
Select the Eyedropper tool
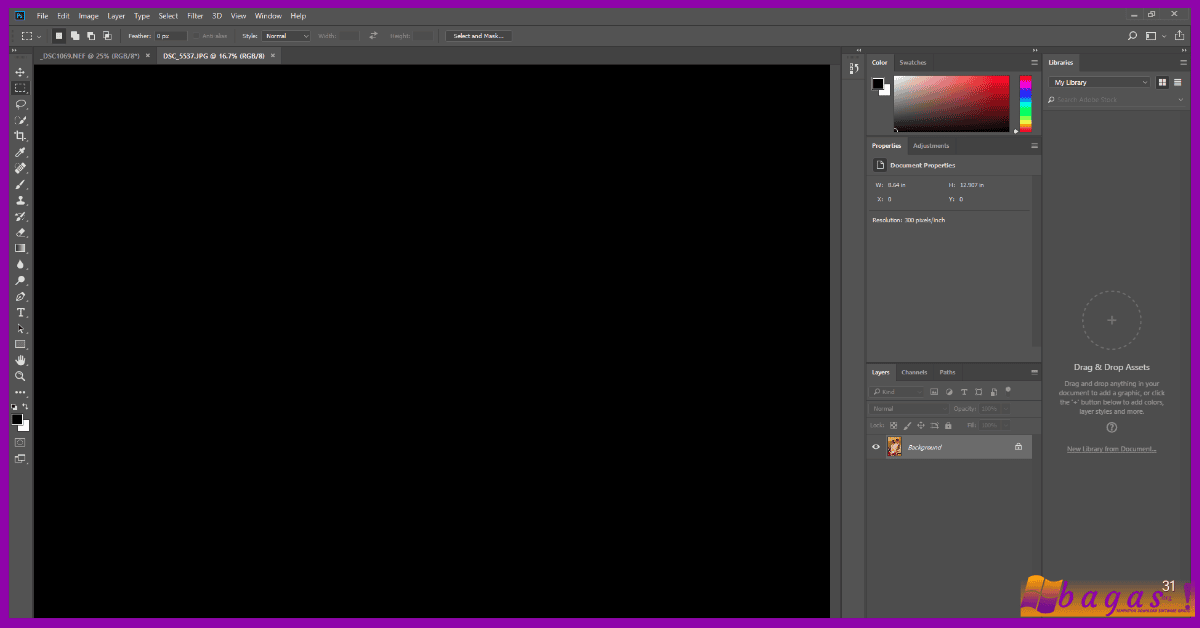click(20, 152)
